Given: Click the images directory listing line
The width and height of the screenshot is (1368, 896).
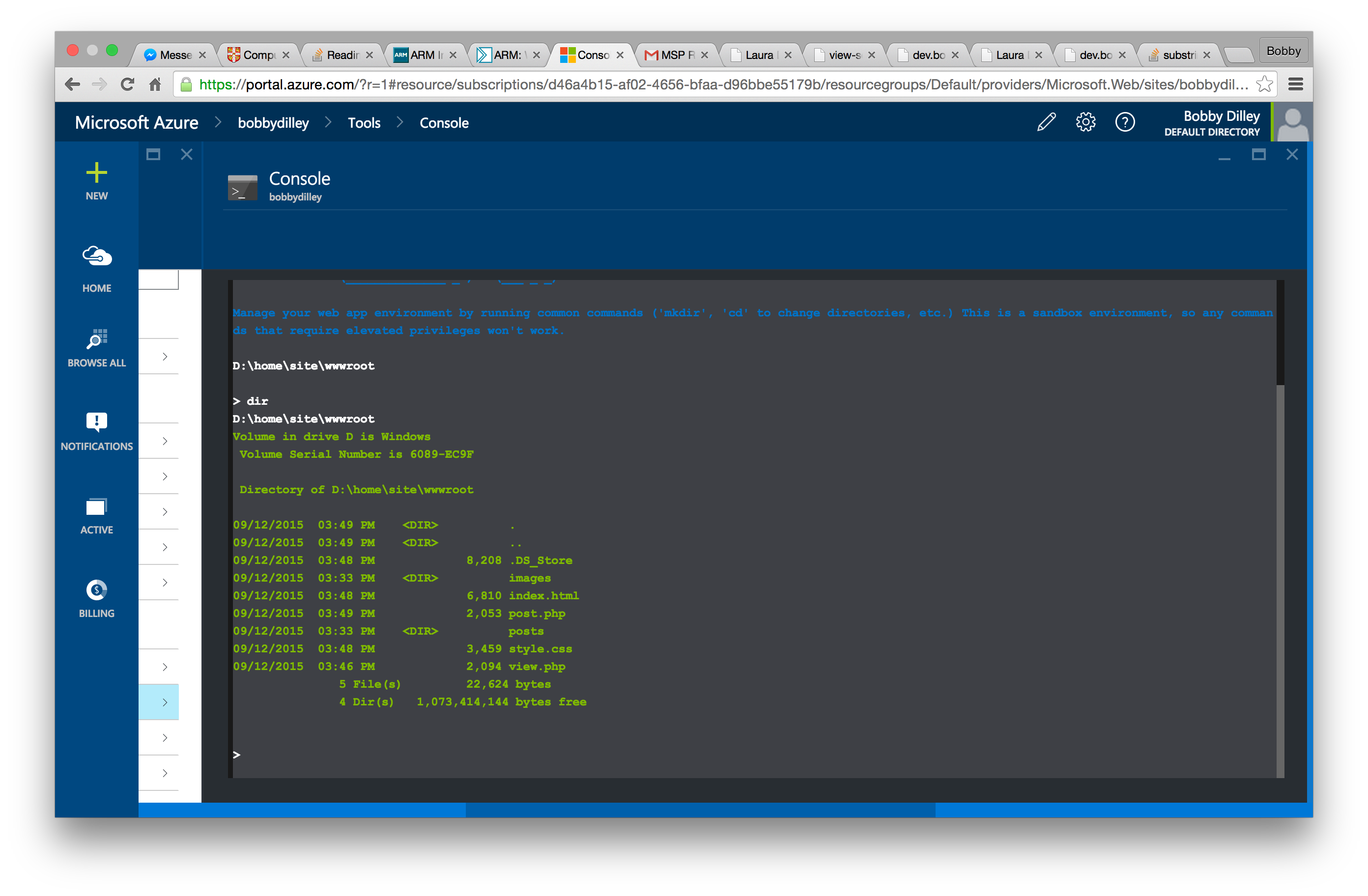Looking at the screenshot, I should click(x=392, y=578).
